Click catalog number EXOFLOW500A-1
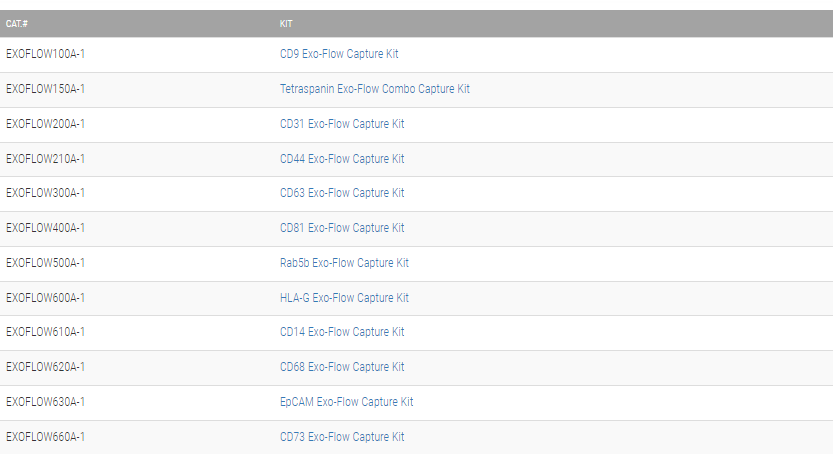This screenshot has height=476, width=833. (46, 263)
